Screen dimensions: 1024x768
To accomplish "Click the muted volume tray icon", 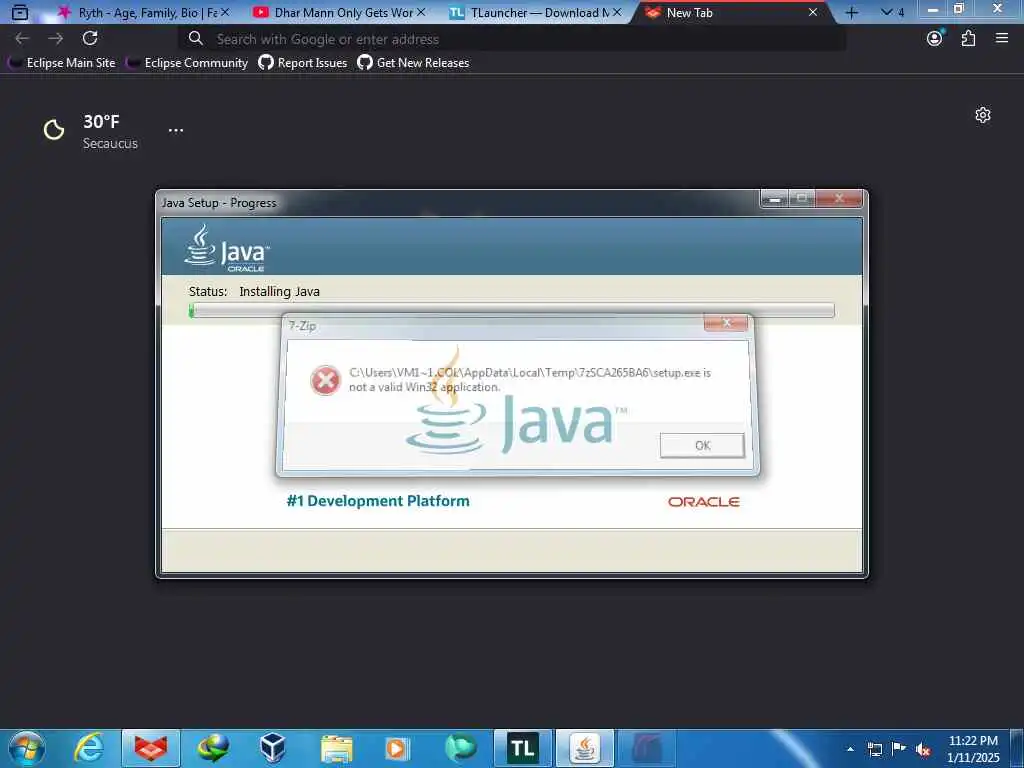I will click(x=923, y=749).
